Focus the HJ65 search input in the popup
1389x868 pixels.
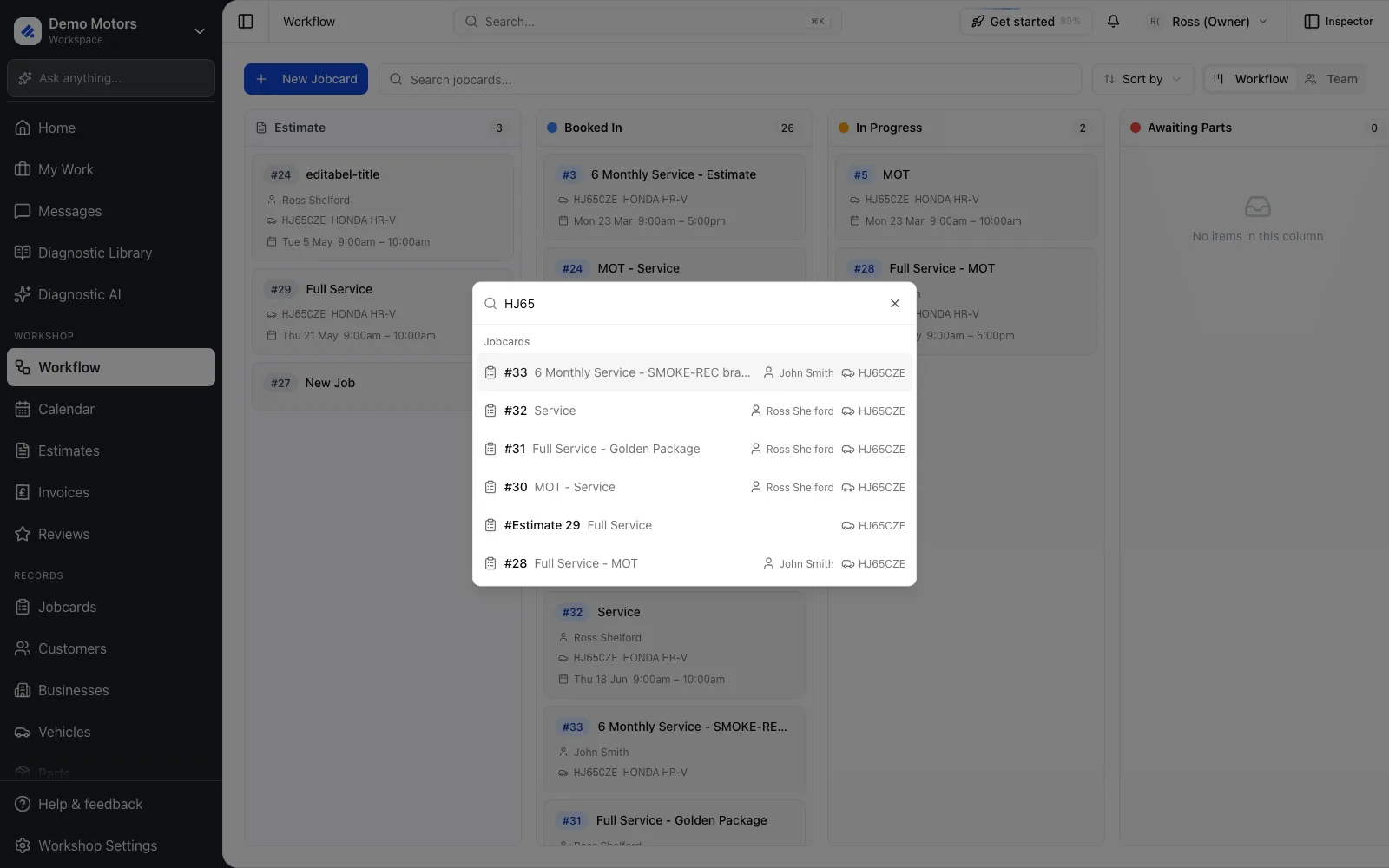(690, 303)
